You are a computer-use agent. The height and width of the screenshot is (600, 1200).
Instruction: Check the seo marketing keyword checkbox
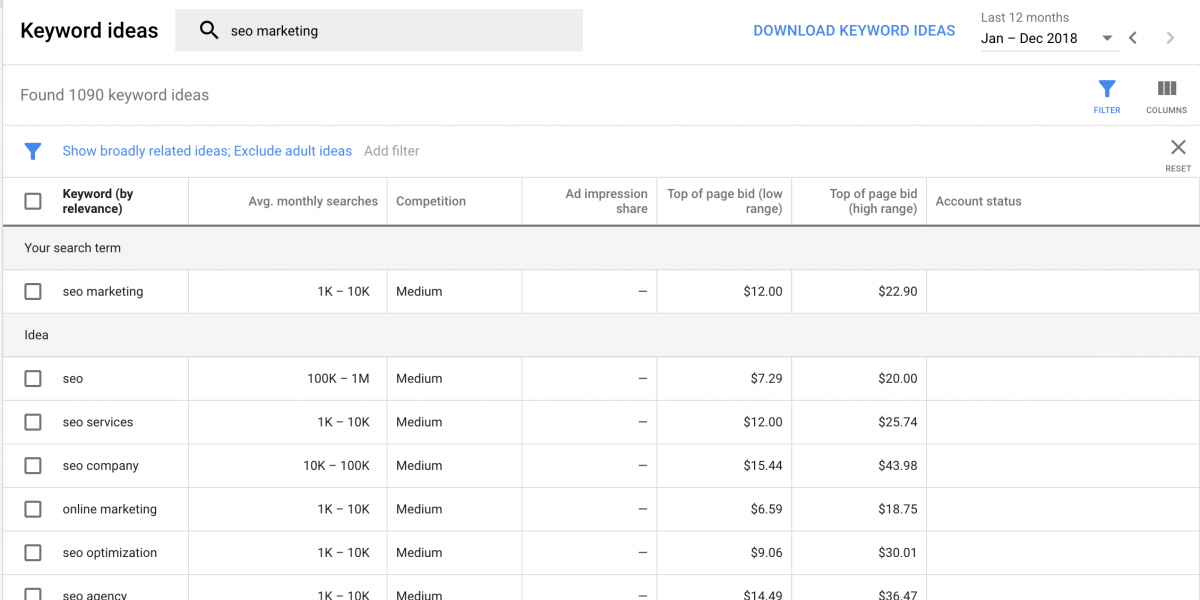pyautogui.click(x=33, y=291)
